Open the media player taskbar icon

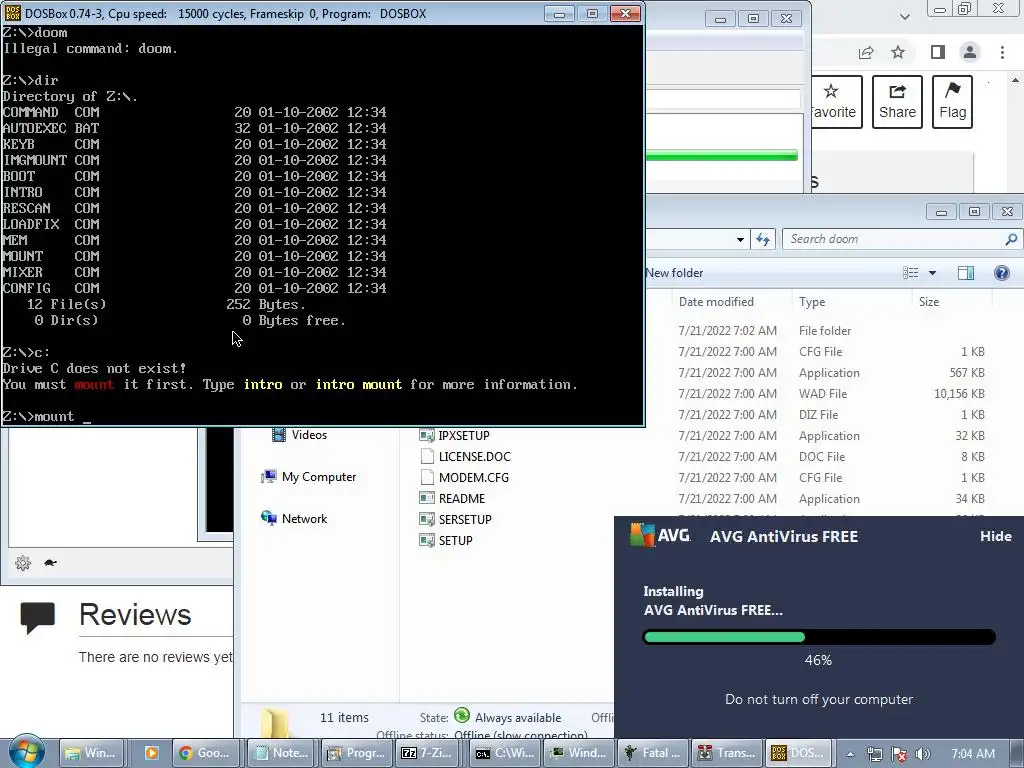tap(151, 753)
